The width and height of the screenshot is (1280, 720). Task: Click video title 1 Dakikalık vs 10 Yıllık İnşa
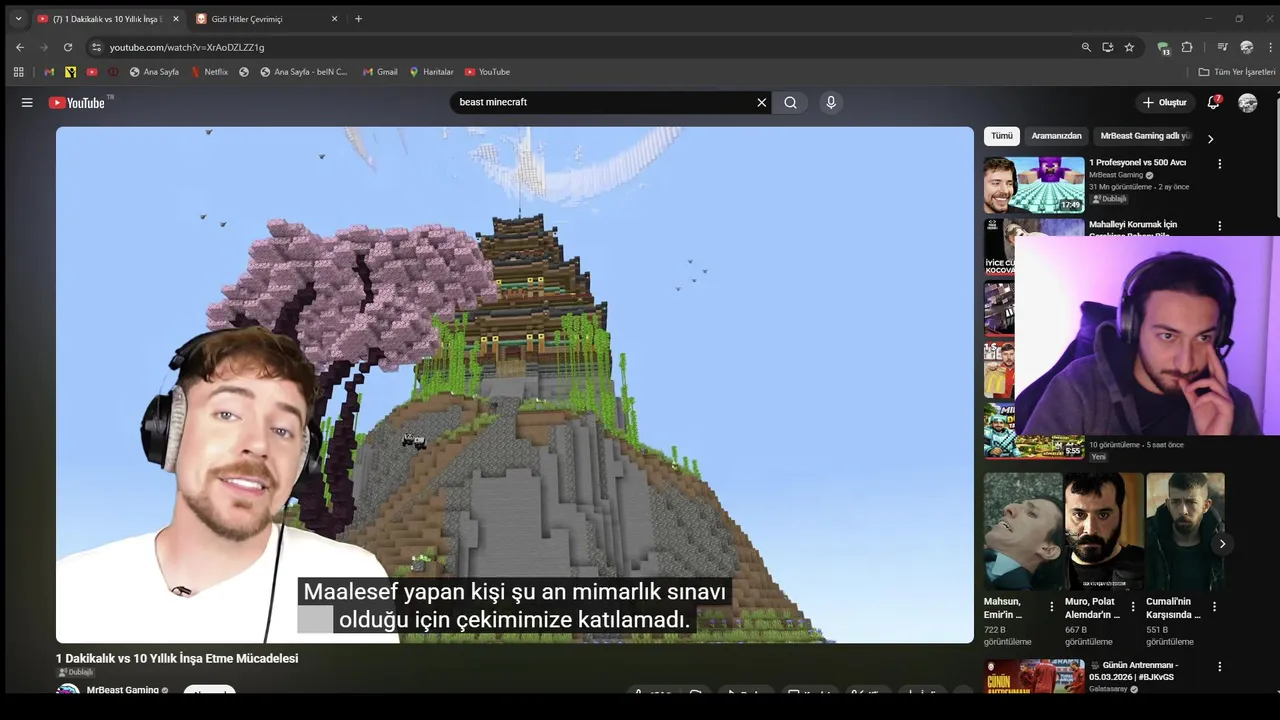[177, 659]
